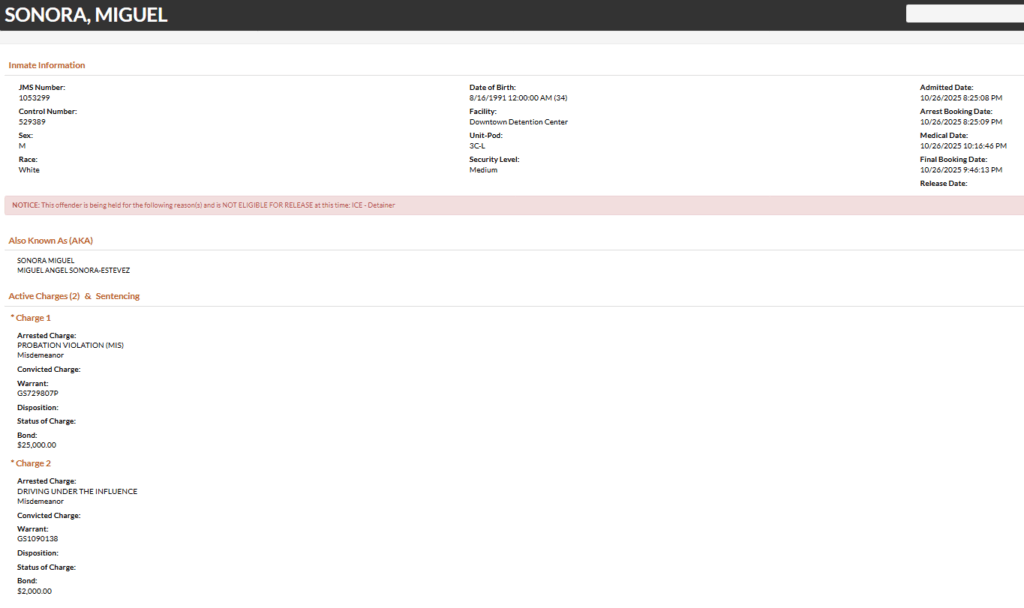Click the Driving Under the Influence charge text
The height and width of the screenshot is (608, 1024).
tap(77, 491)
